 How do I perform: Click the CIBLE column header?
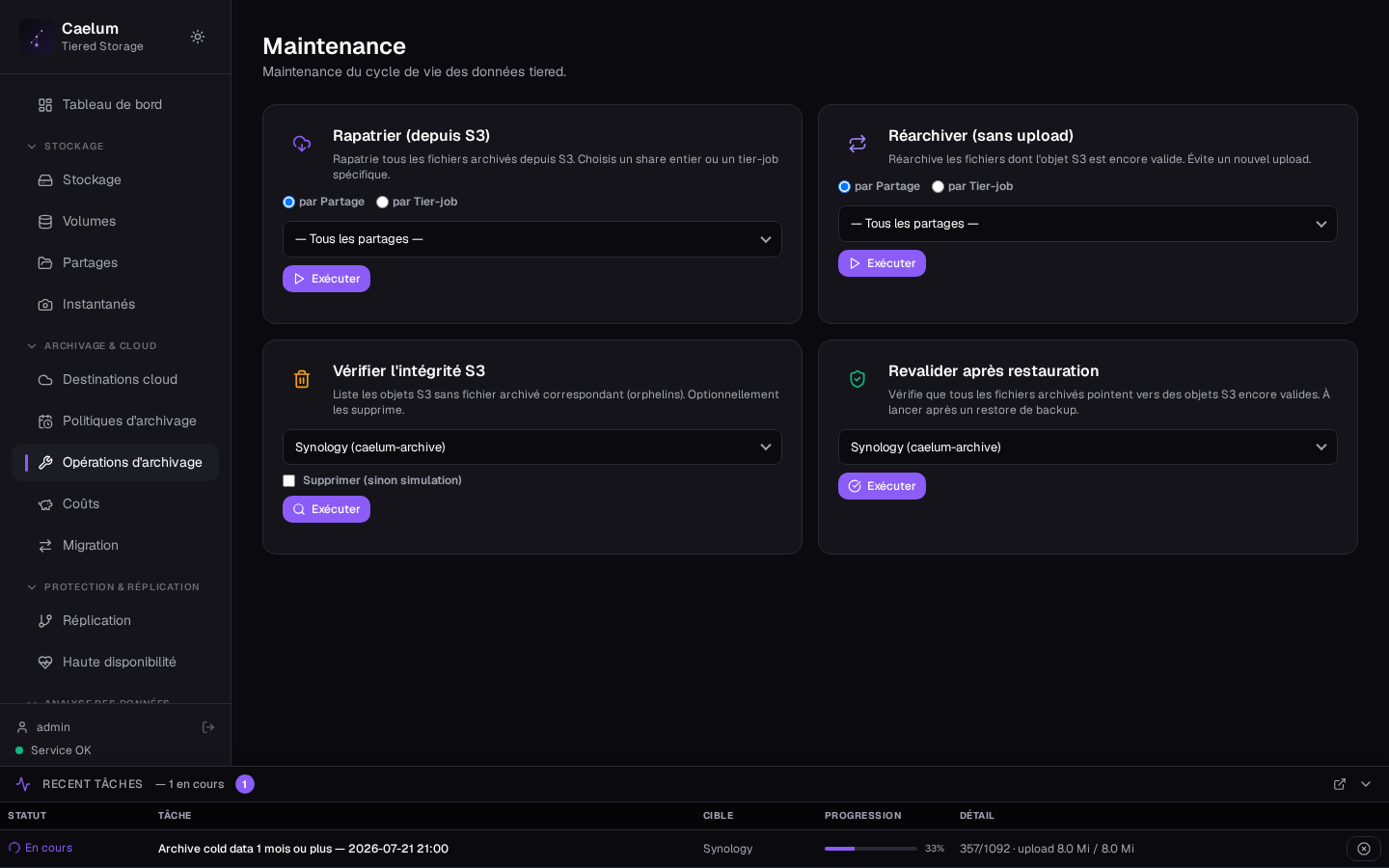719,816
